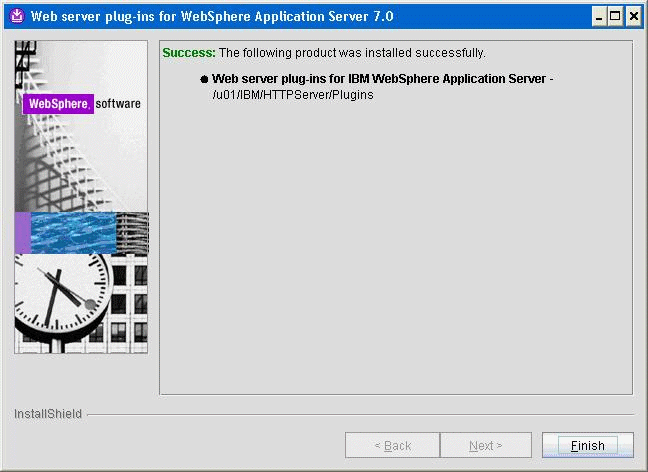This screenshot has width=648, height=472.
Task: Click the green "Success:" label
Action: tap(189, 53)
